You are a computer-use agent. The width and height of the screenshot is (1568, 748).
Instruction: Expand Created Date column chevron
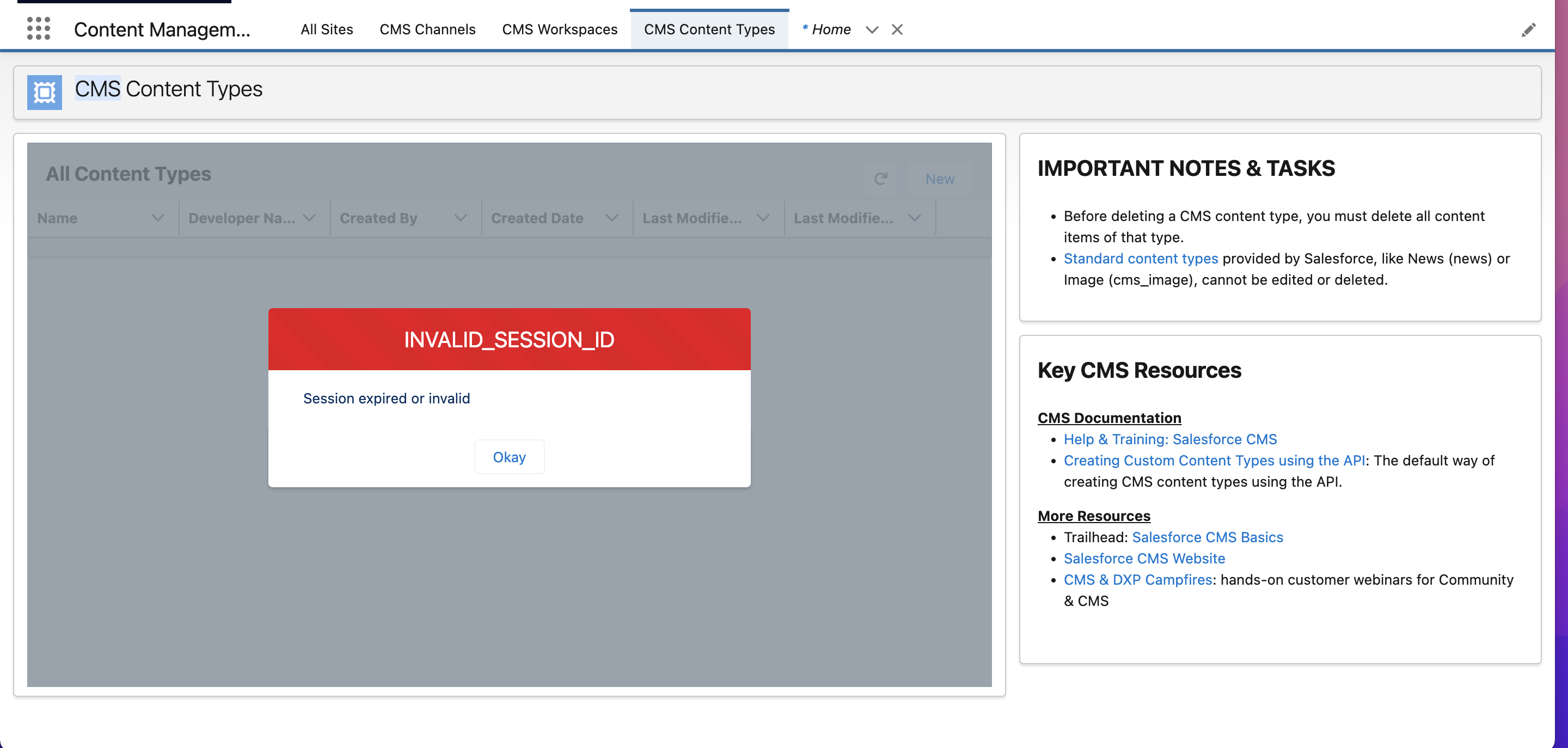pyautogui.click(x=612, y=218)
